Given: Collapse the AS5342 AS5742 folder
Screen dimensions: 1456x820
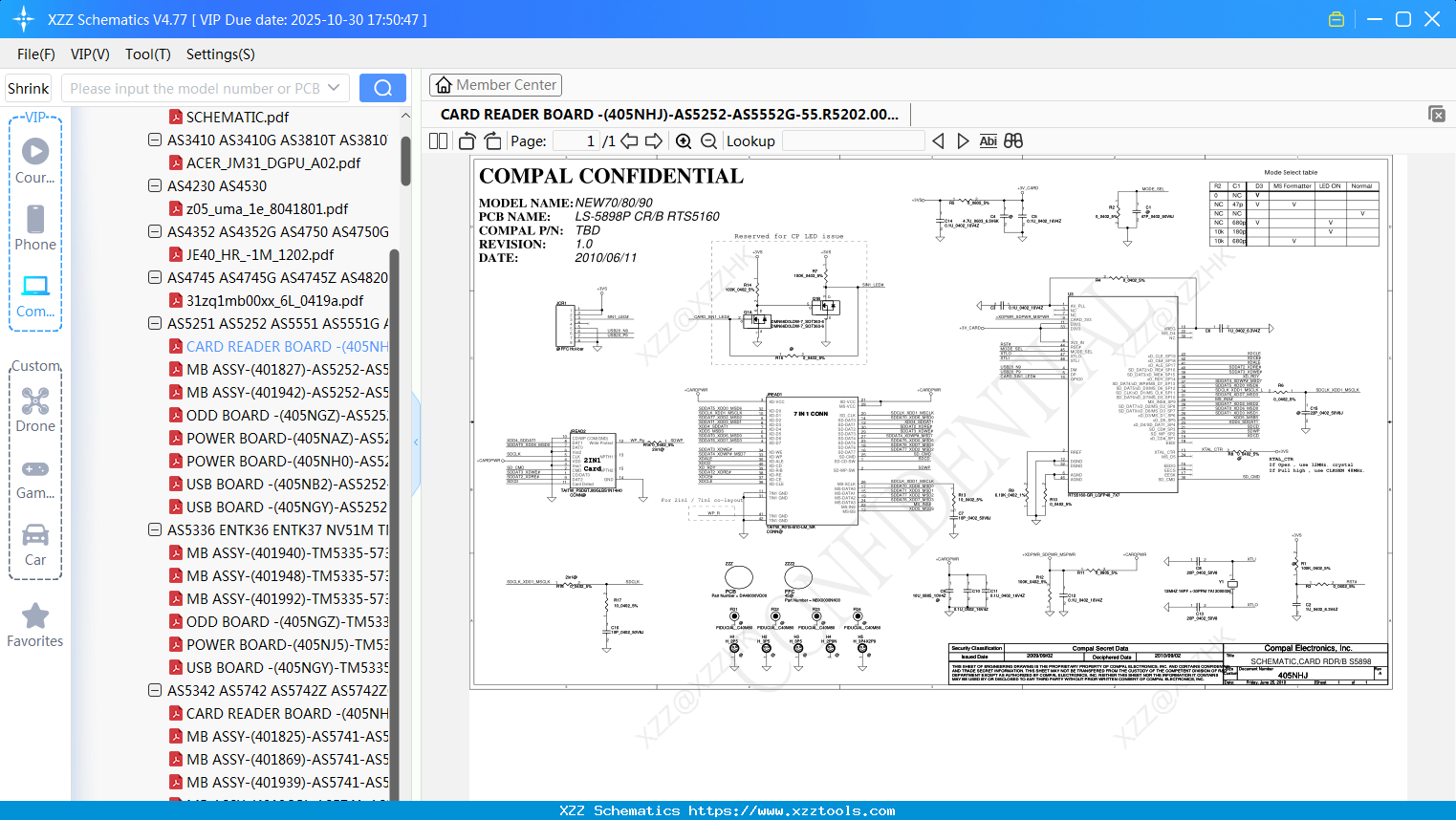Looking at the screenshot, I should coord(155,690).
